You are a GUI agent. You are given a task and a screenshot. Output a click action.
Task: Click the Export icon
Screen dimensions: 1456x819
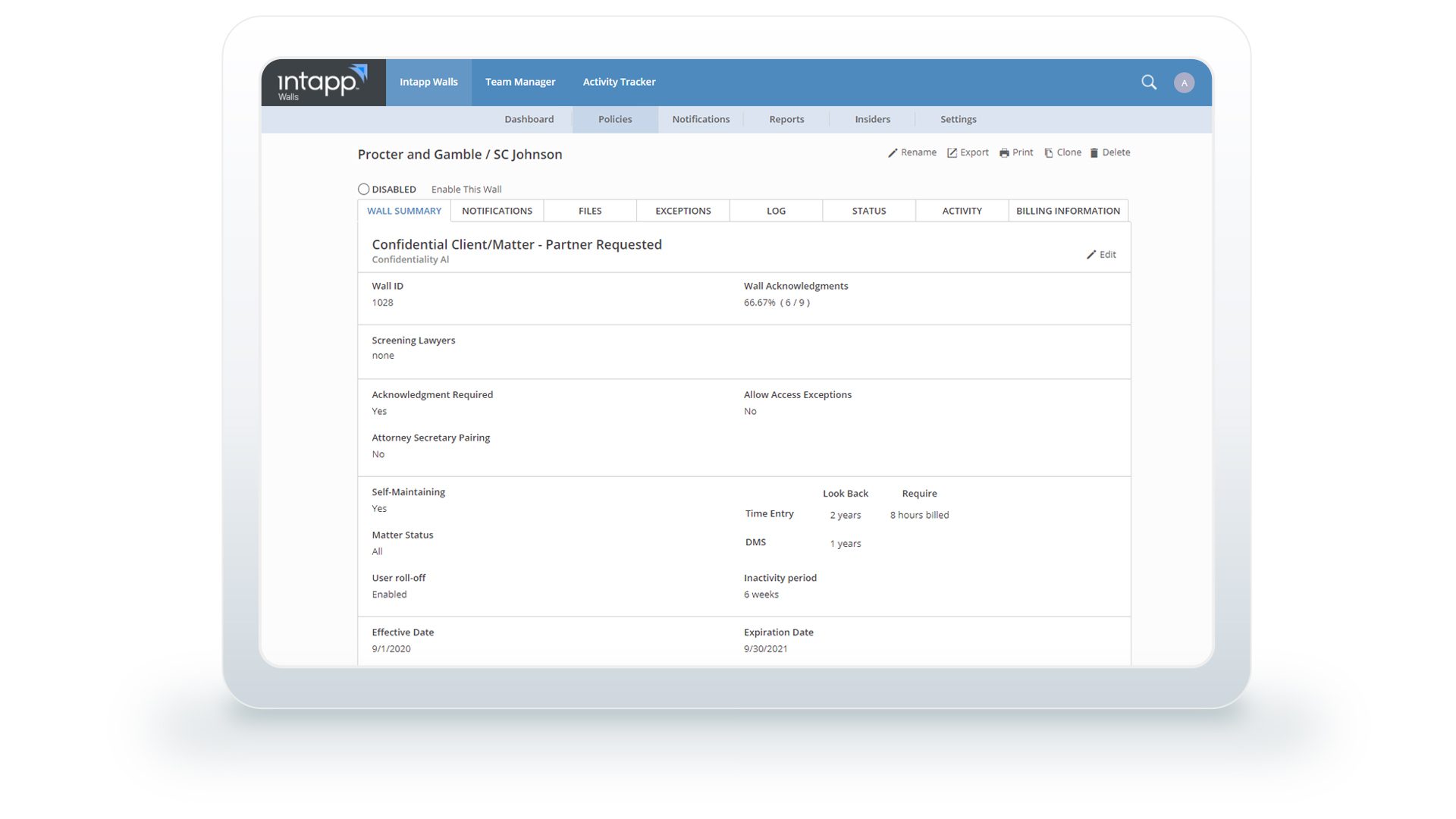coord(952,153)
